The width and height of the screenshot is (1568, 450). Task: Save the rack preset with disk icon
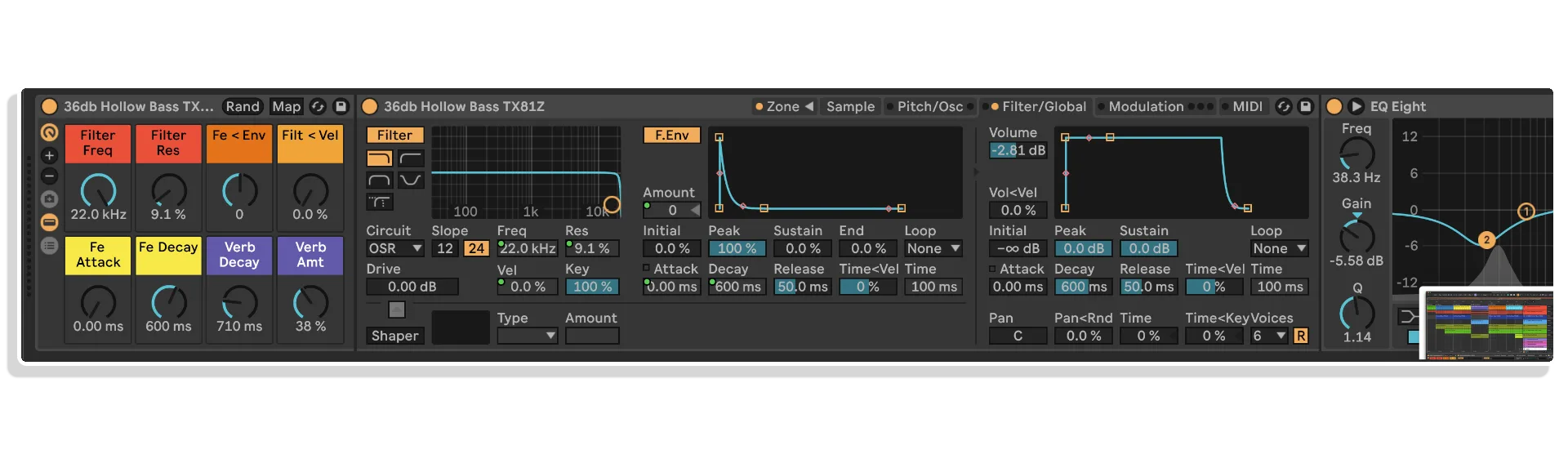(341, 106)
